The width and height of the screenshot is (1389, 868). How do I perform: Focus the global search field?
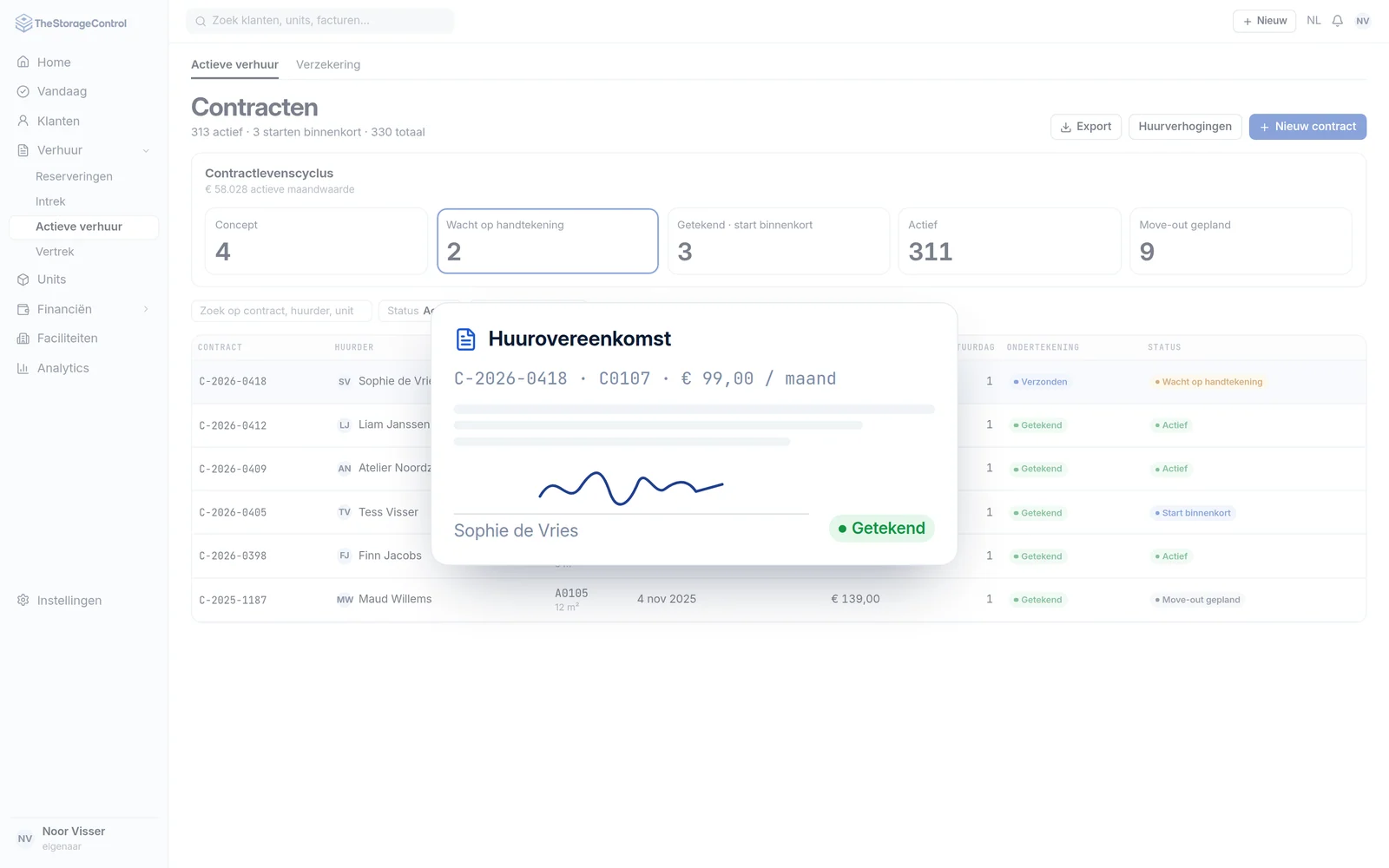320,21
